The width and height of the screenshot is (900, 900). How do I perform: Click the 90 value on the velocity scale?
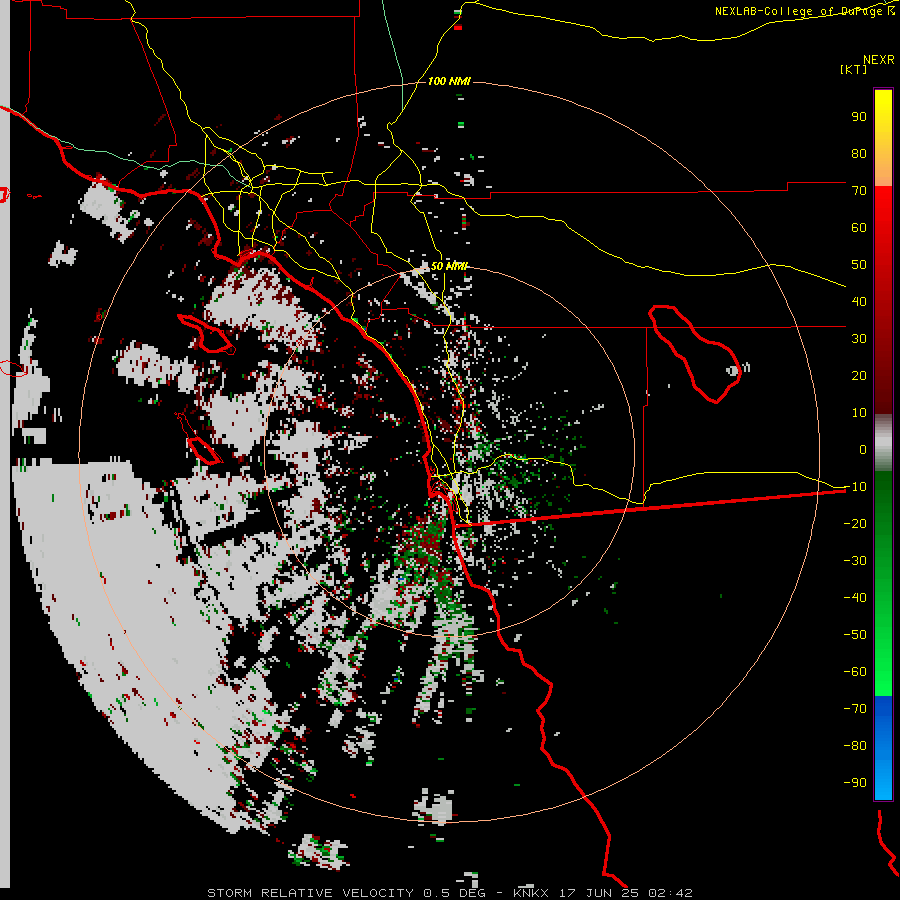point(859,117)
